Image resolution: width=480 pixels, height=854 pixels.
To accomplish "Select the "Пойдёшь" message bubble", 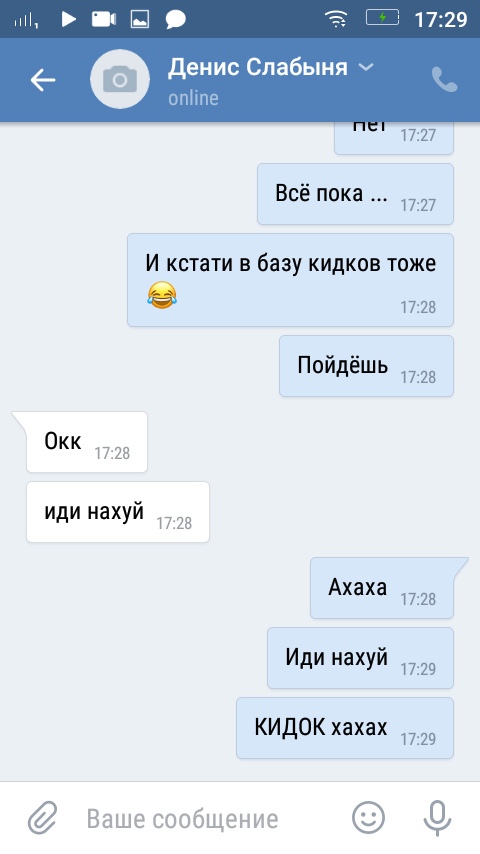I will (366, 366).
